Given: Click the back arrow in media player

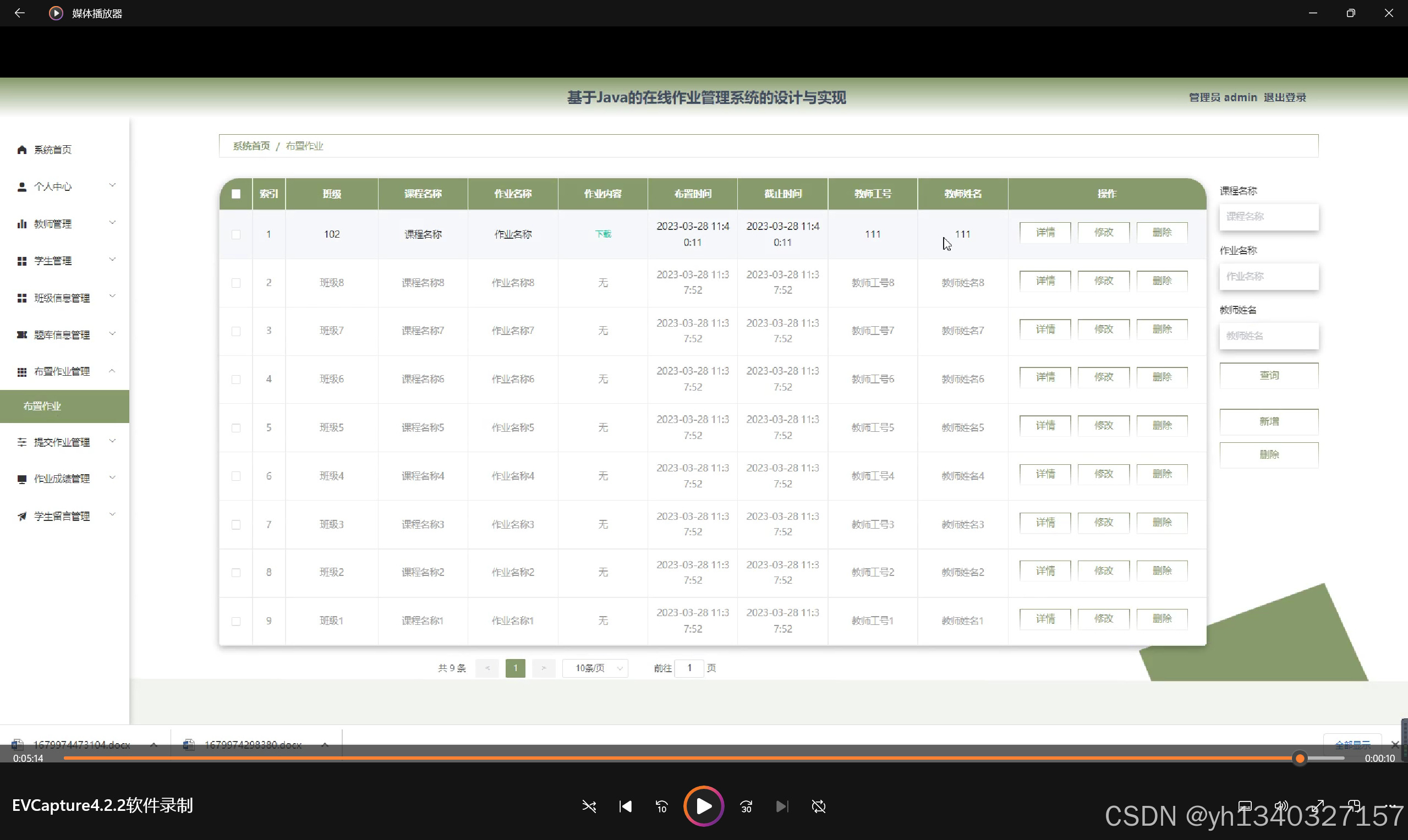Looking at the screenshot, I should pyautogui.click(x=20, y=13).
